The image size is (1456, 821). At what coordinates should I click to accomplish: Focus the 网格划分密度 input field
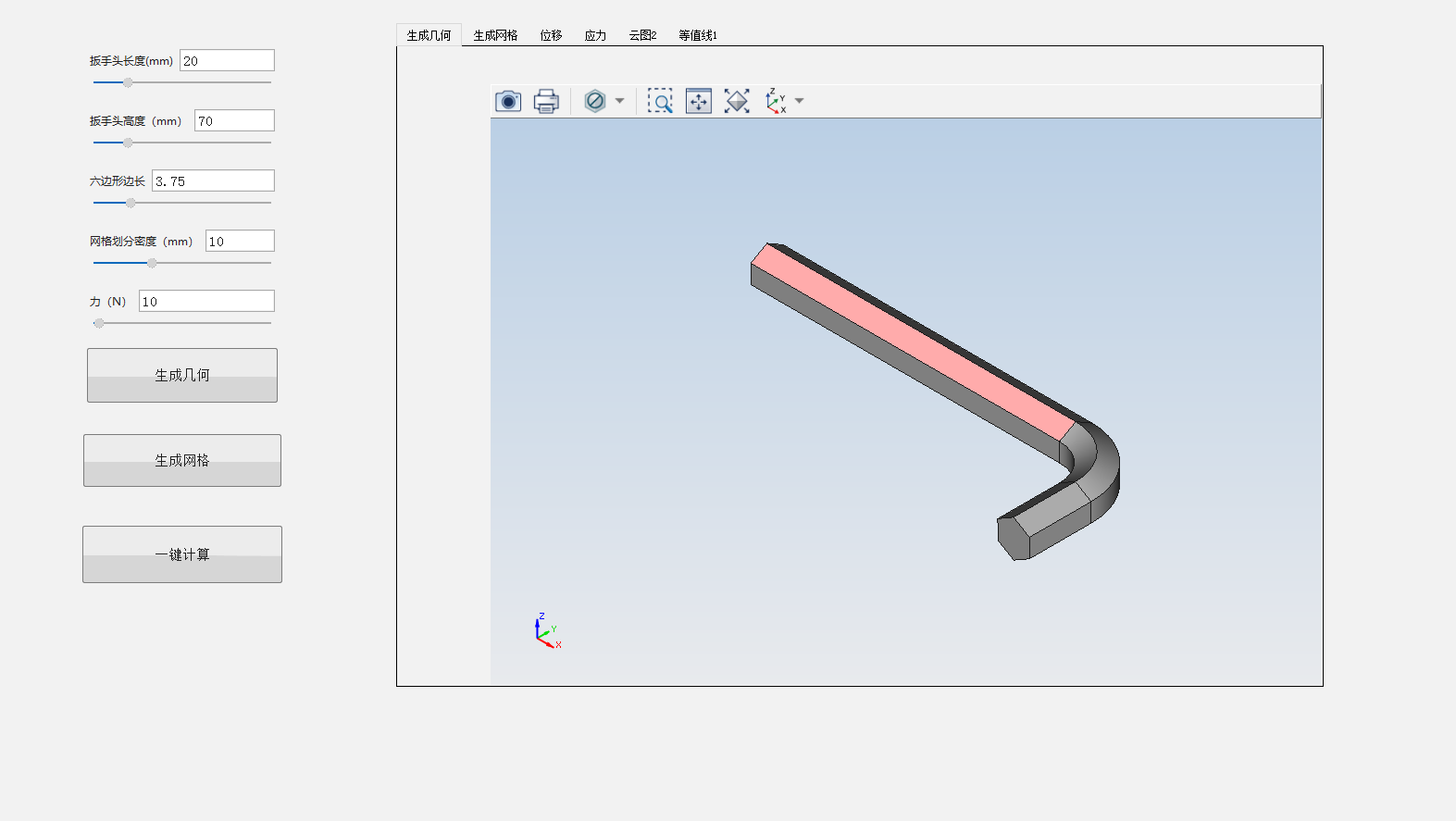(x=240, y=241)
